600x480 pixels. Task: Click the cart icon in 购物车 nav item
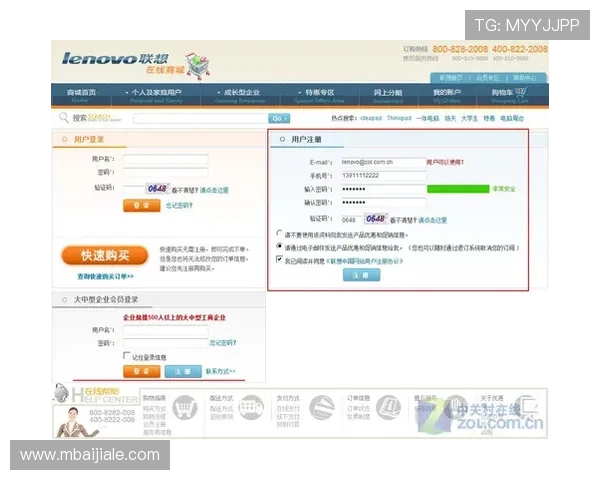521,92
